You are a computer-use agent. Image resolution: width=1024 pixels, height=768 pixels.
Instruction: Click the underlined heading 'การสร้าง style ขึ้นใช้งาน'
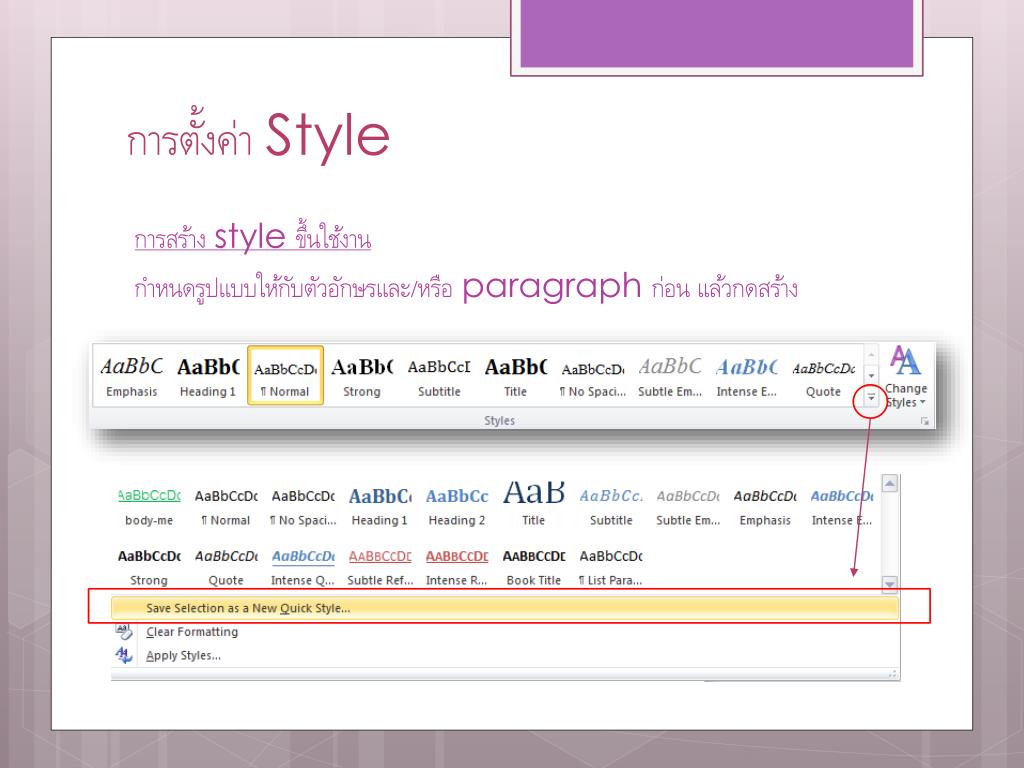coord(253,237)
